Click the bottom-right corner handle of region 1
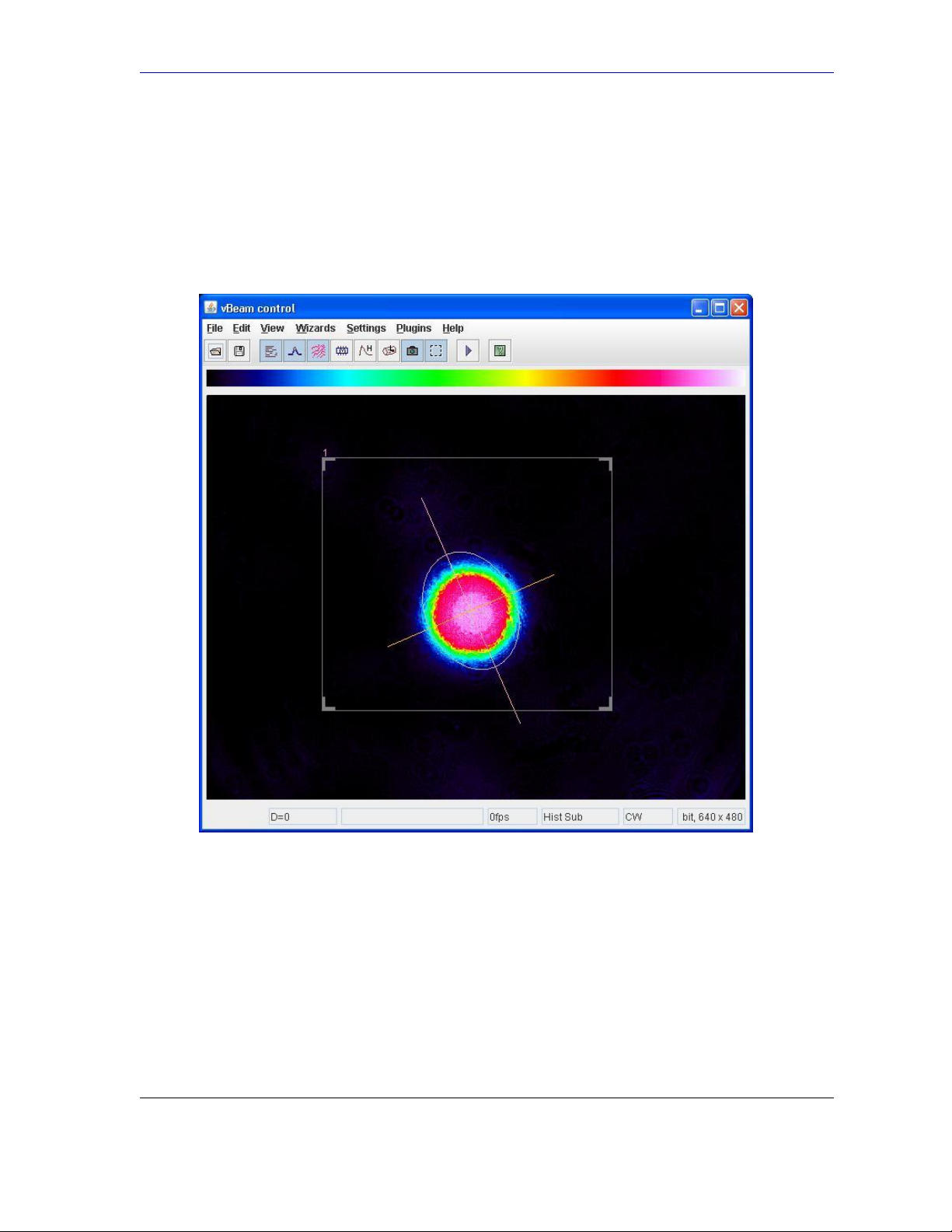Viewport: 952px width, 1232px height. click(606, 704)
